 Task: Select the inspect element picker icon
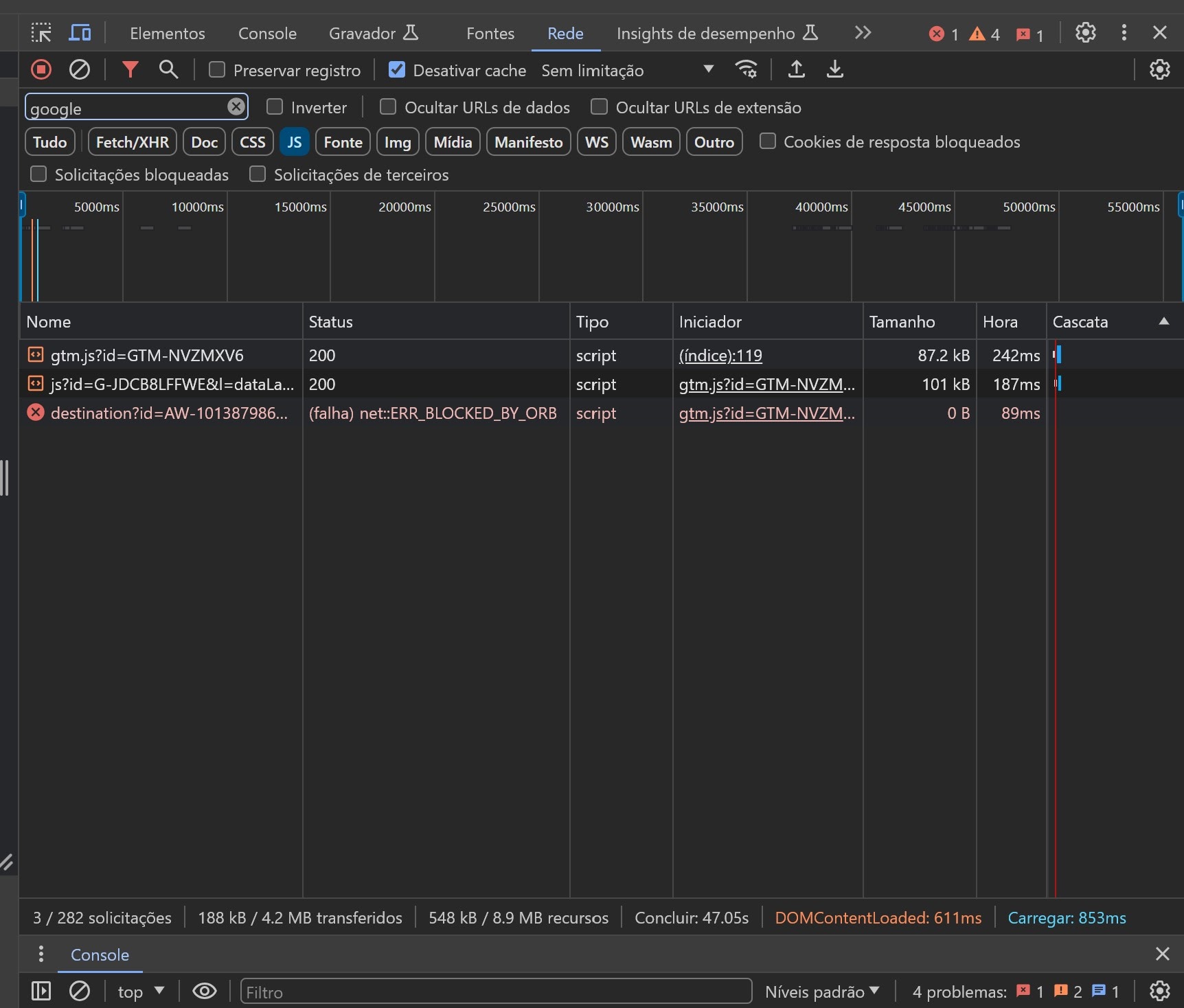41,33
